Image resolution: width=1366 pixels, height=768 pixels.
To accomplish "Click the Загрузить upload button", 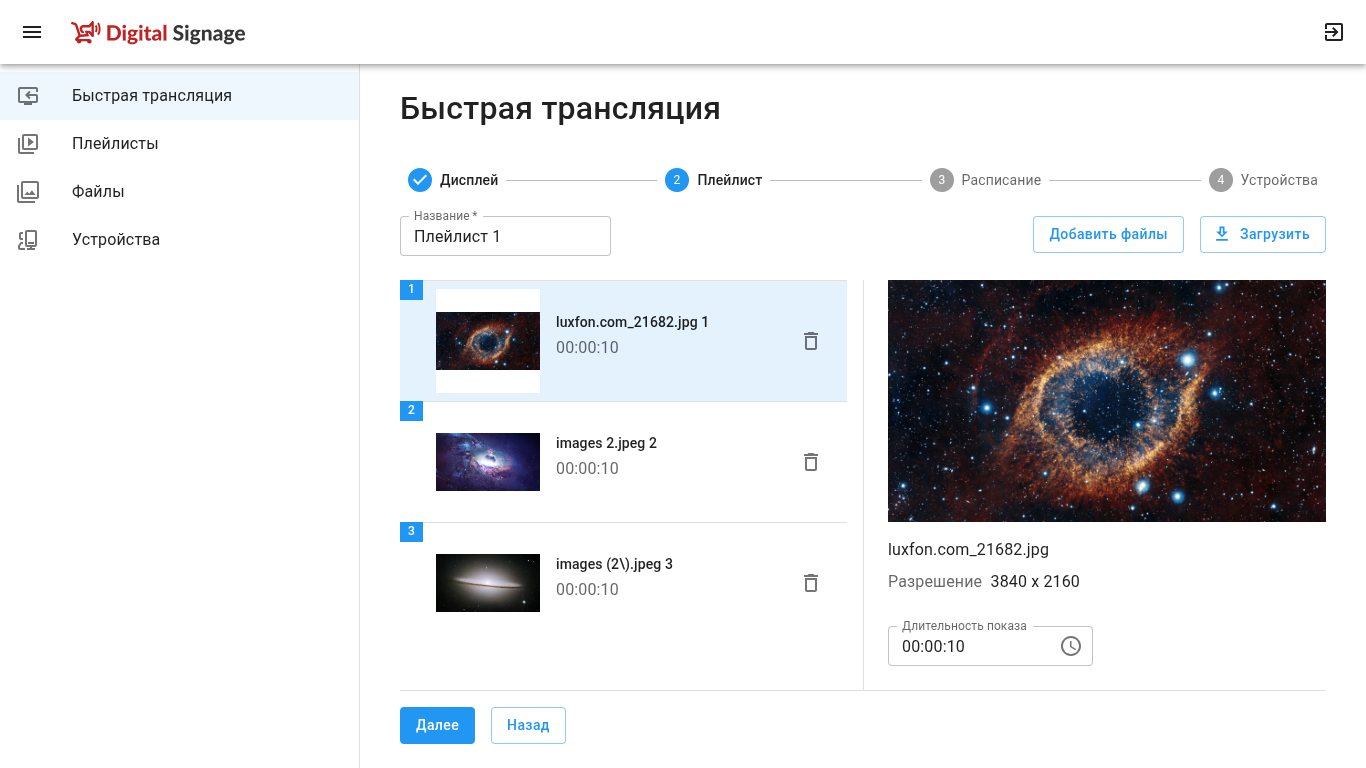I will pos(1263,234).
